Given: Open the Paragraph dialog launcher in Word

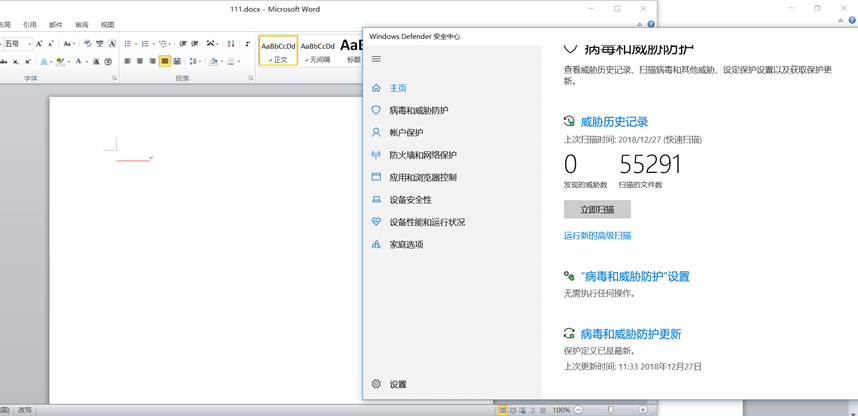Looking at the screenshot, I should pyautogui.click(x=251, y=79).
